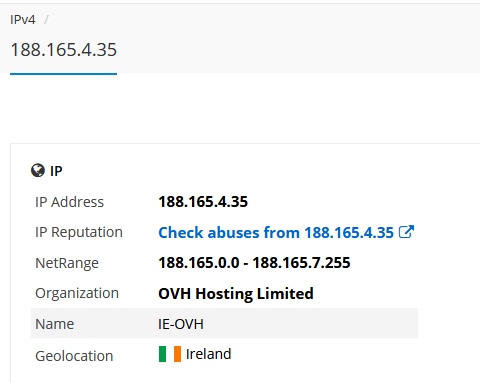Screen dimensions: 480x383
Task: Click the external link icon after abuses link
Action: click(406, 232)
